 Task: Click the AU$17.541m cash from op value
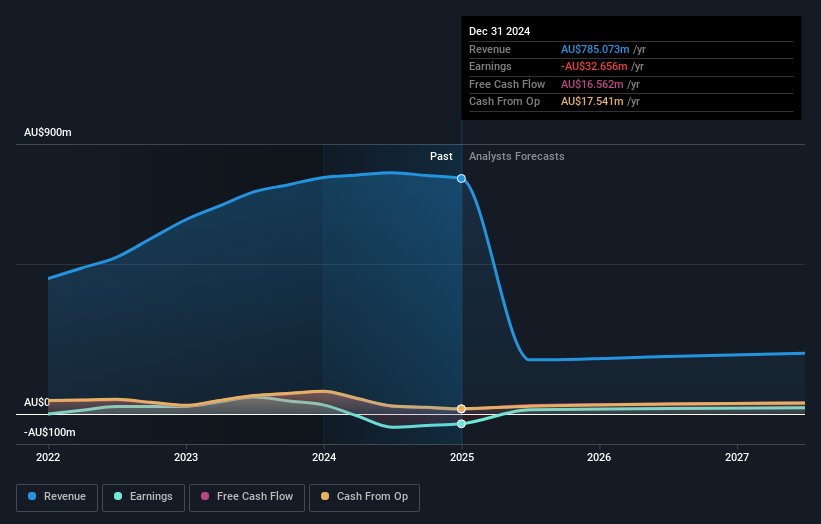[592, 102]
